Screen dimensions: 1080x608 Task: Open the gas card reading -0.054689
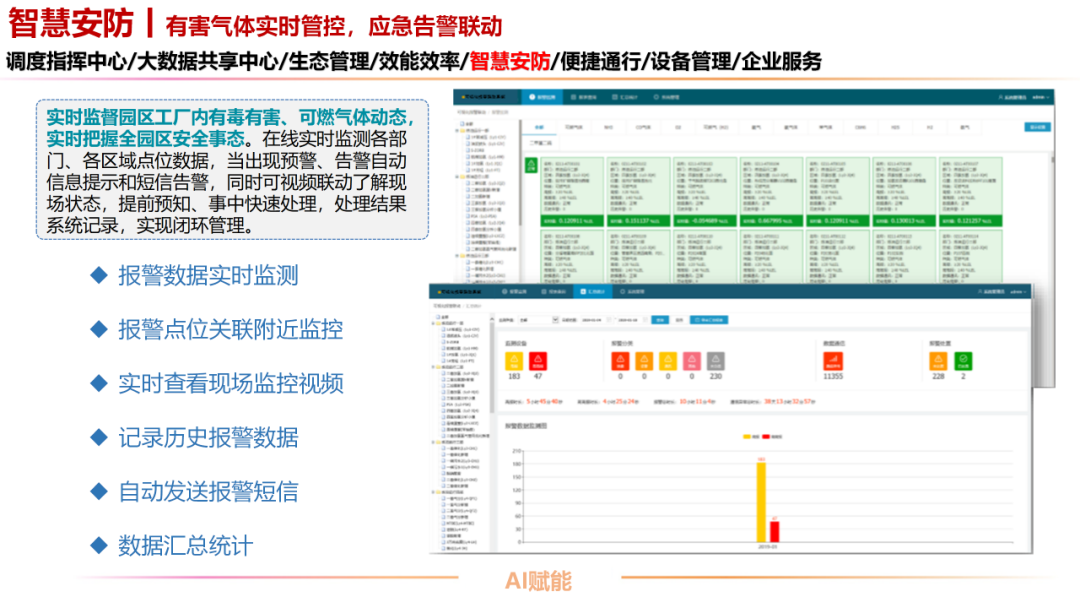[x=704, y=192]
